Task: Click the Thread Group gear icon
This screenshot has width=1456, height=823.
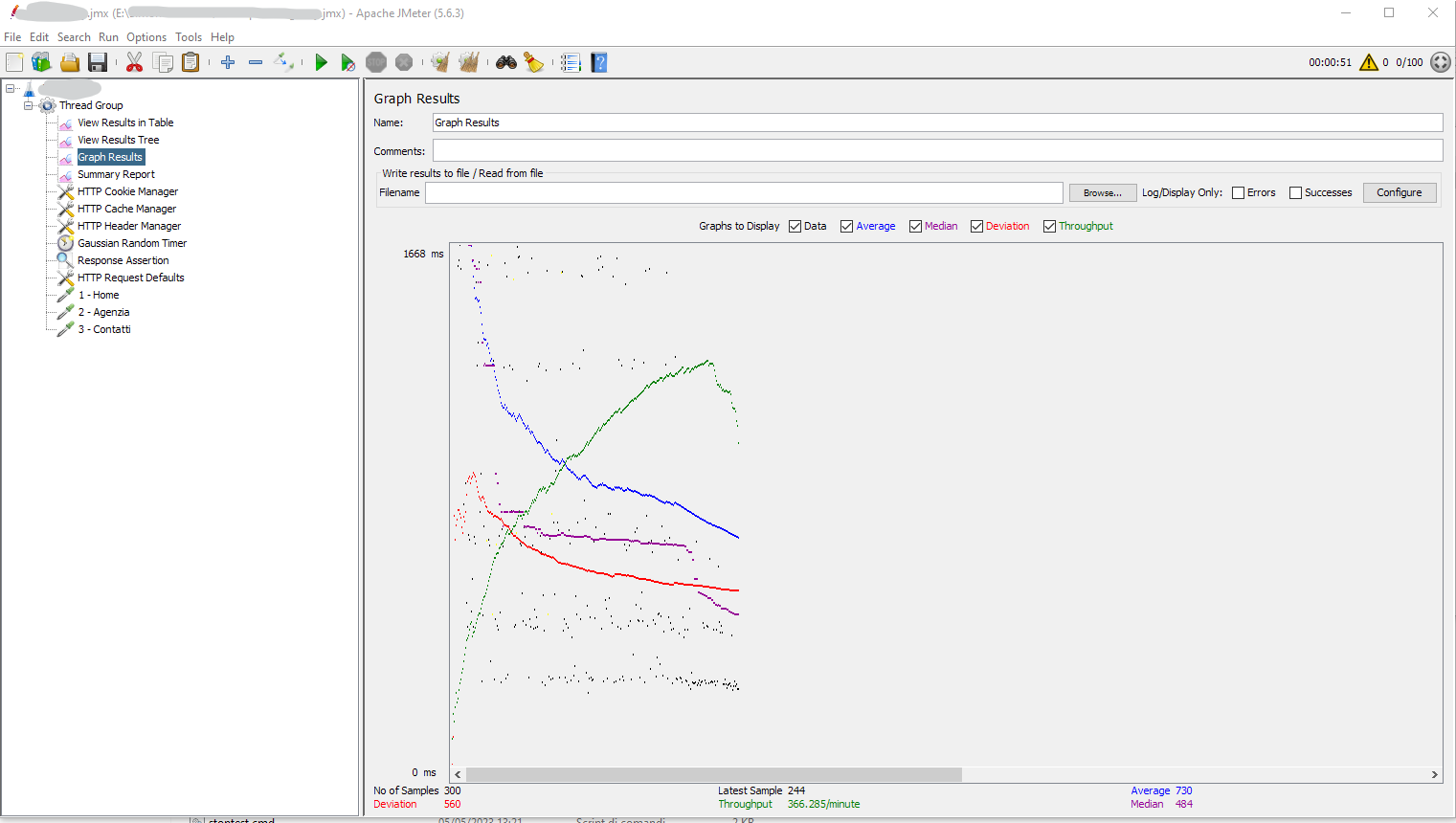Action: click(48, 105)
